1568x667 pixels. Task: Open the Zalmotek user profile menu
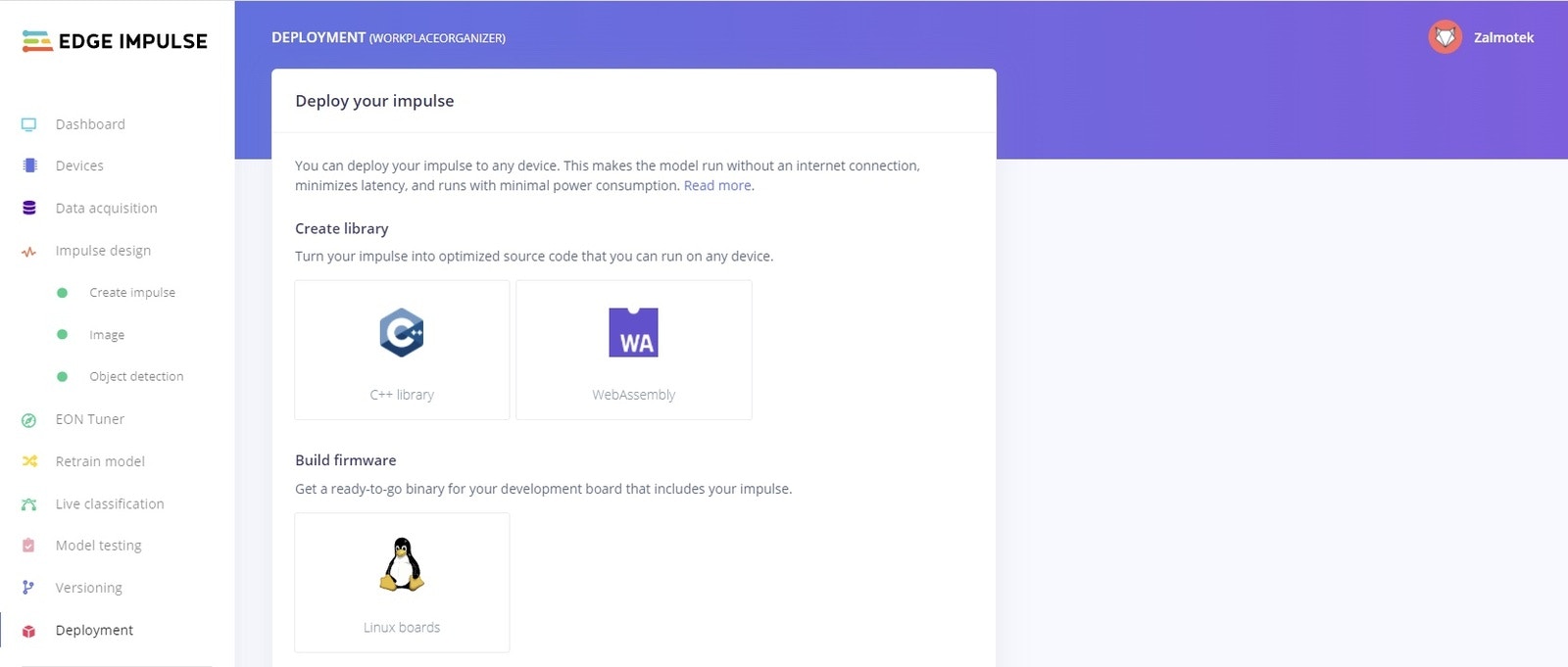(1481, 37)
